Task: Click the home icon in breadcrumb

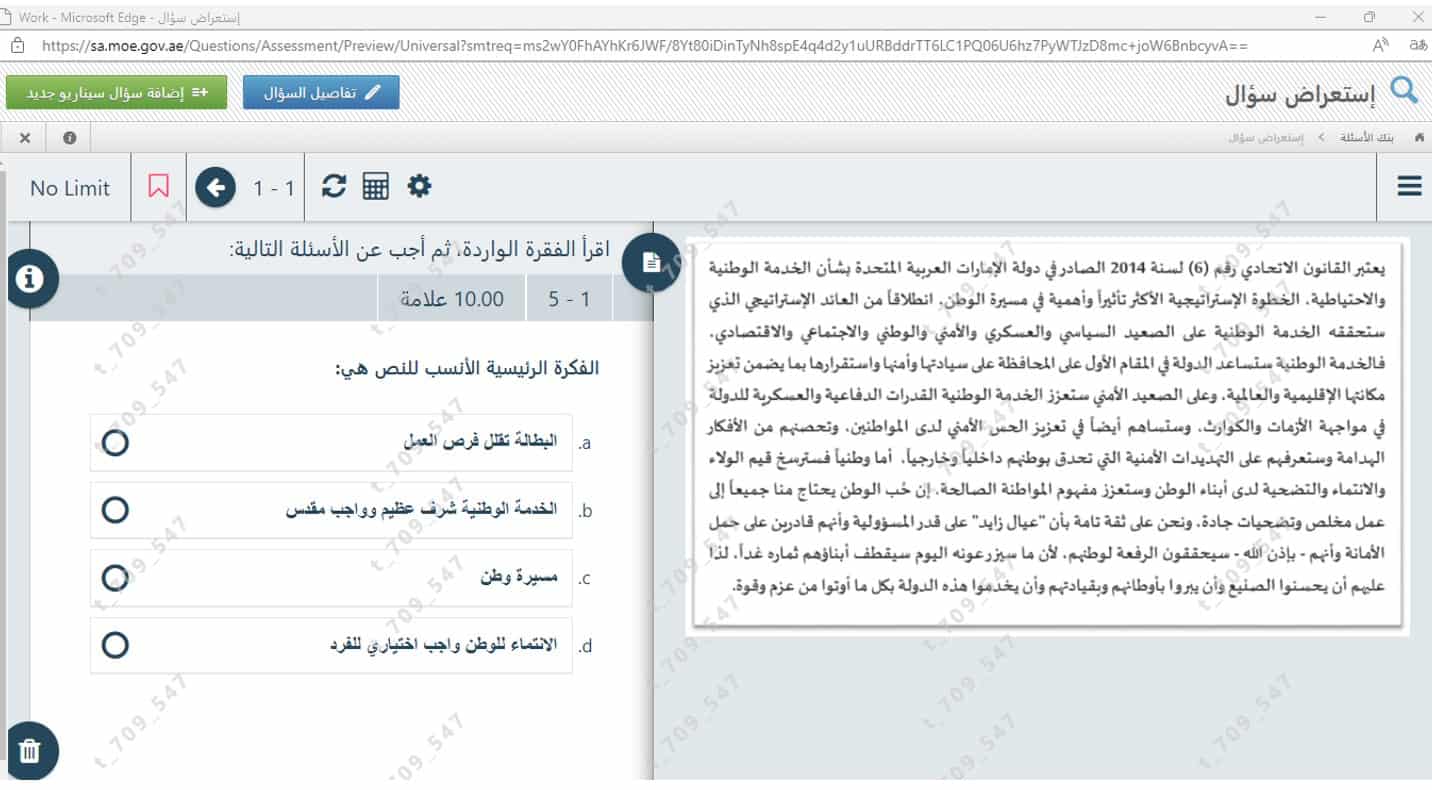Action: tap(1417, 137)
